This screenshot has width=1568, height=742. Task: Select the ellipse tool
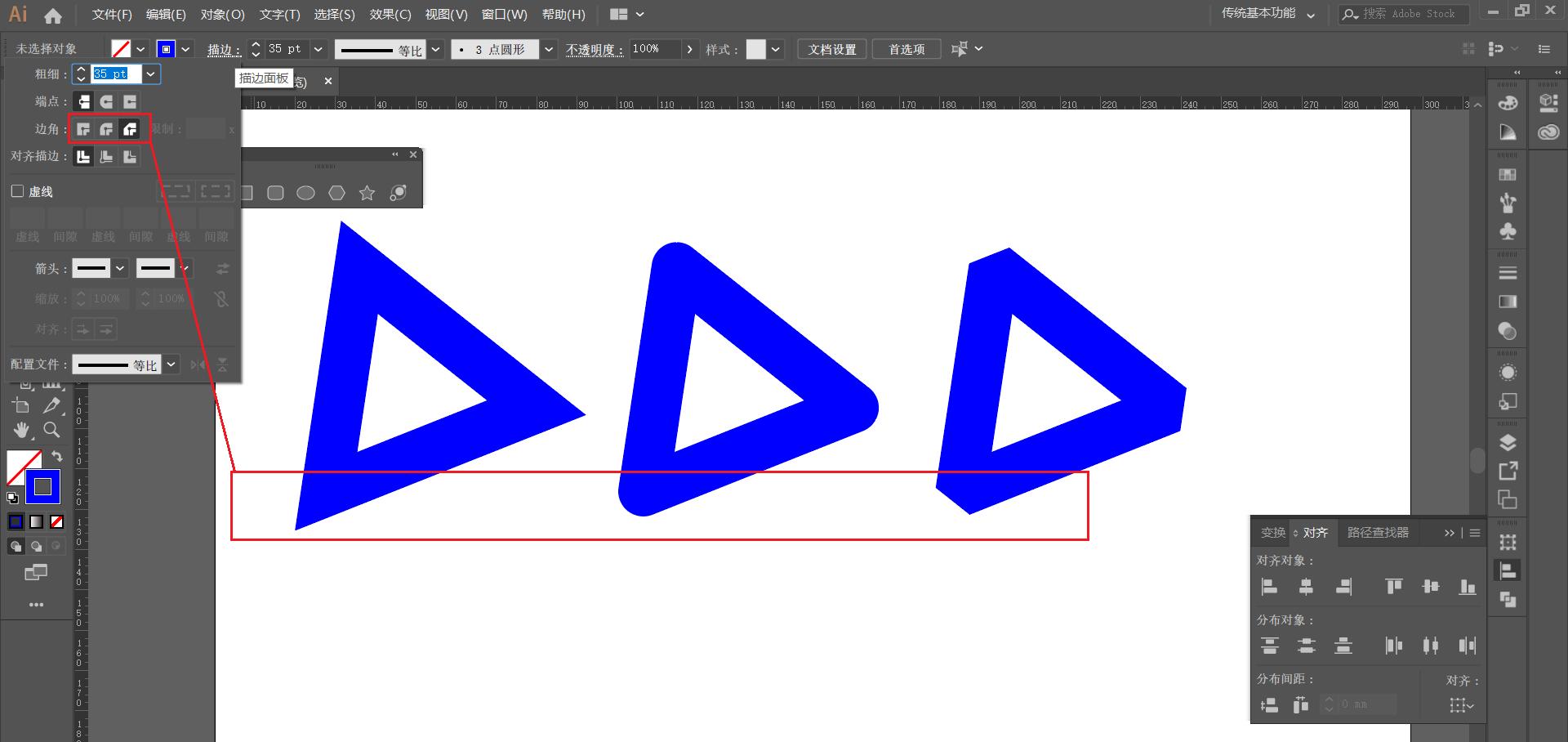[x=305, y=193]
